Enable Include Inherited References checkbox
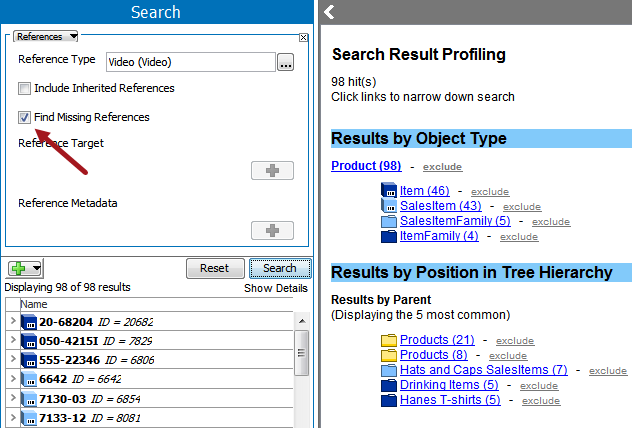 point(24,88)
